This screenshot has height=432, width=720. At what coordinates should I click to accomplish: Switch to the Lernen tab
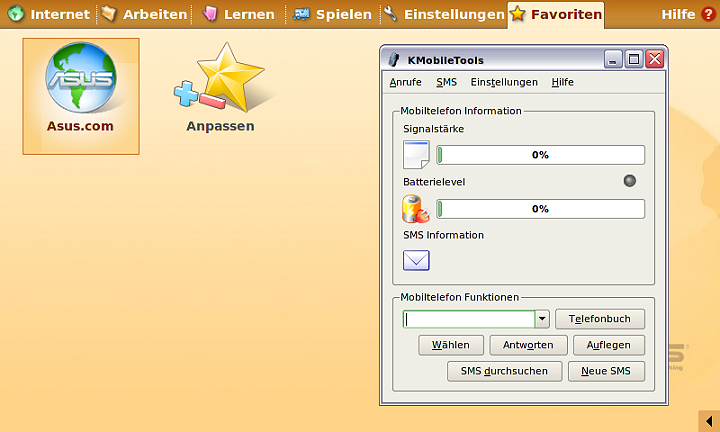239,14
